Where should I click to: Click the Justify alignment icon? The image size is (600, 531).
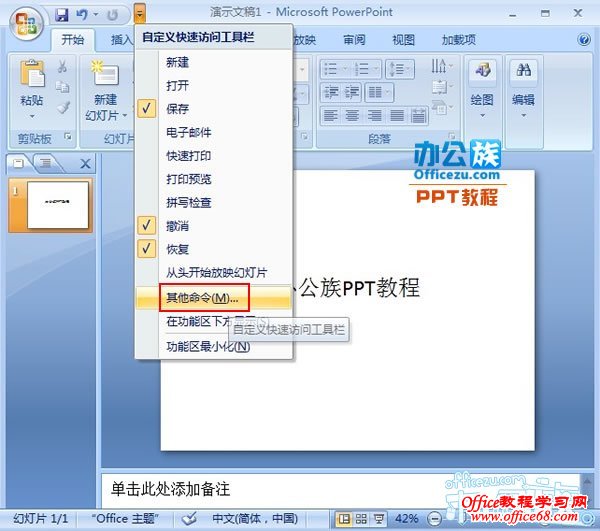397,115
